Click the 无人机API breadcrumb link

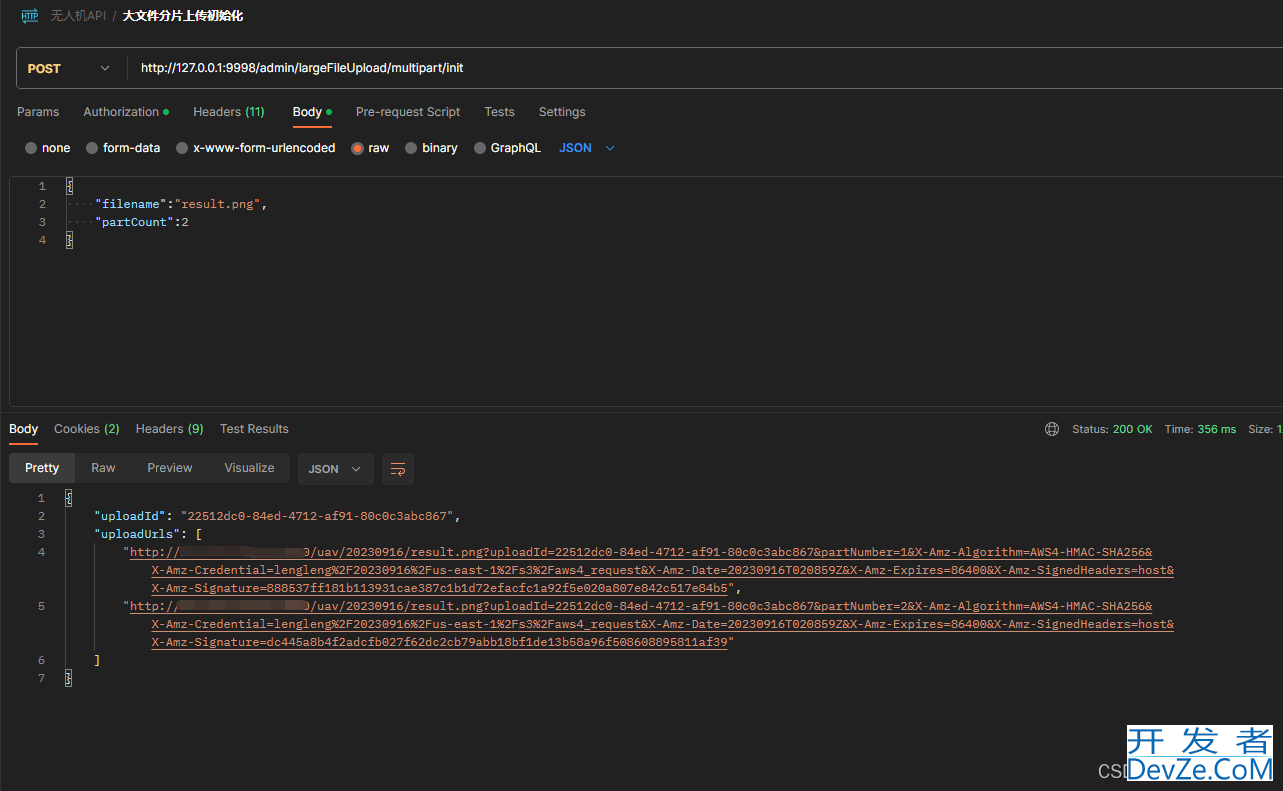(78, 16)
